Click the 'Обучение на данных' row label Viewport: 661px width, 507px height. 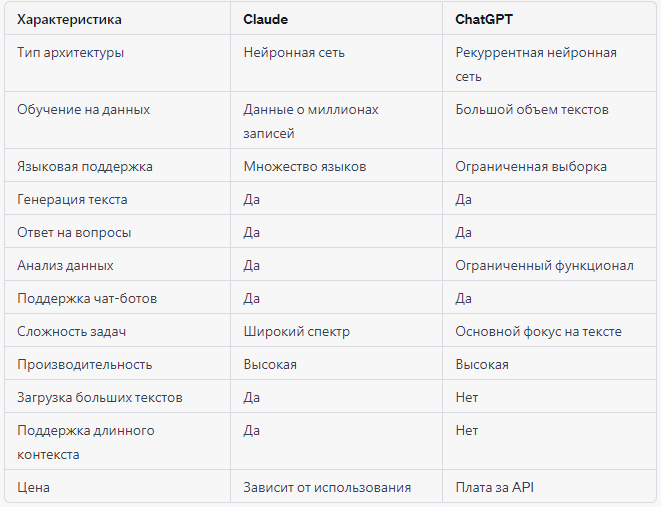(84, 109)
